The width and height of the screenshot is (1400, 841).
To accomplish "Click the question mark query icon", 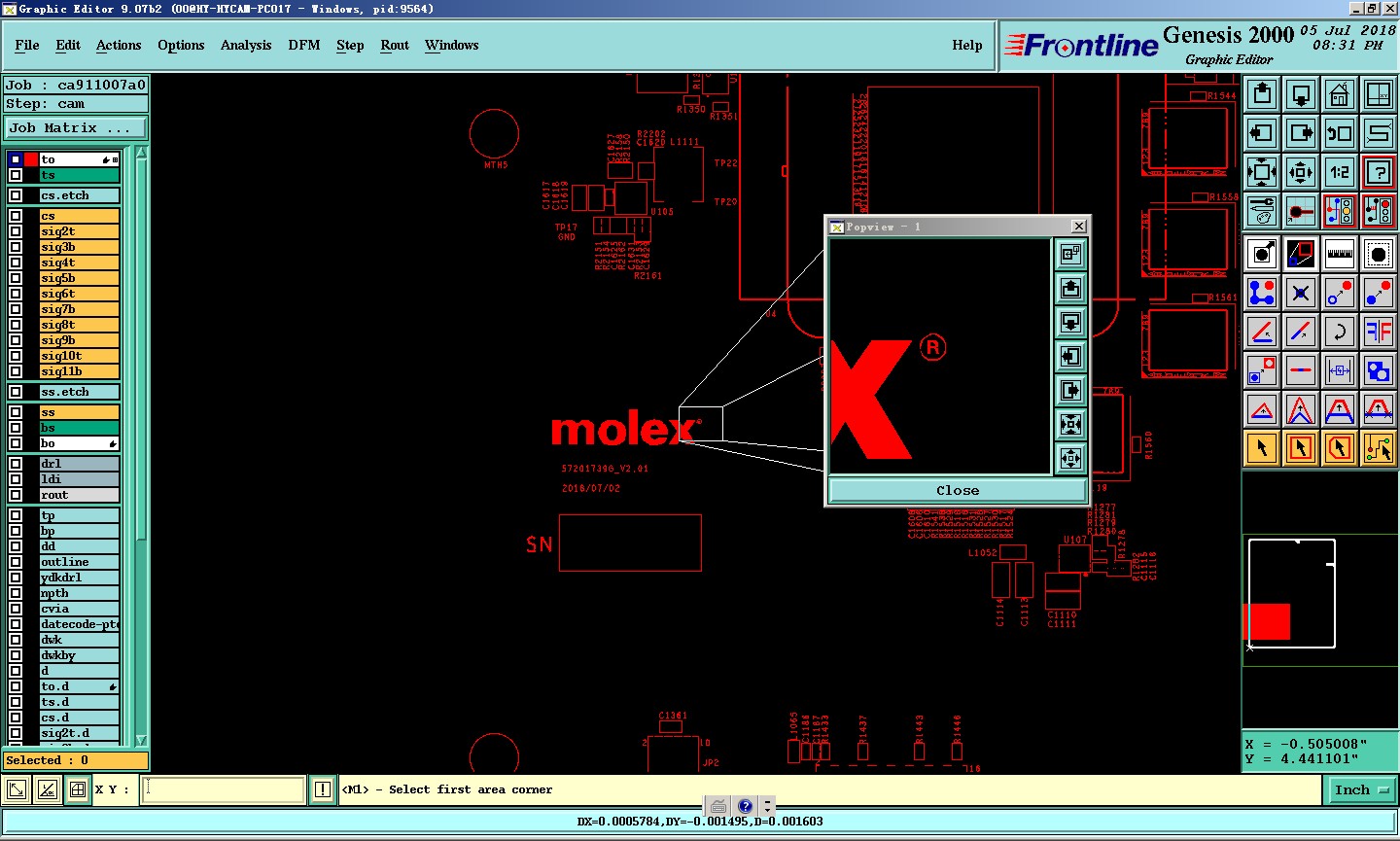I will click(x=1379, y=172).
